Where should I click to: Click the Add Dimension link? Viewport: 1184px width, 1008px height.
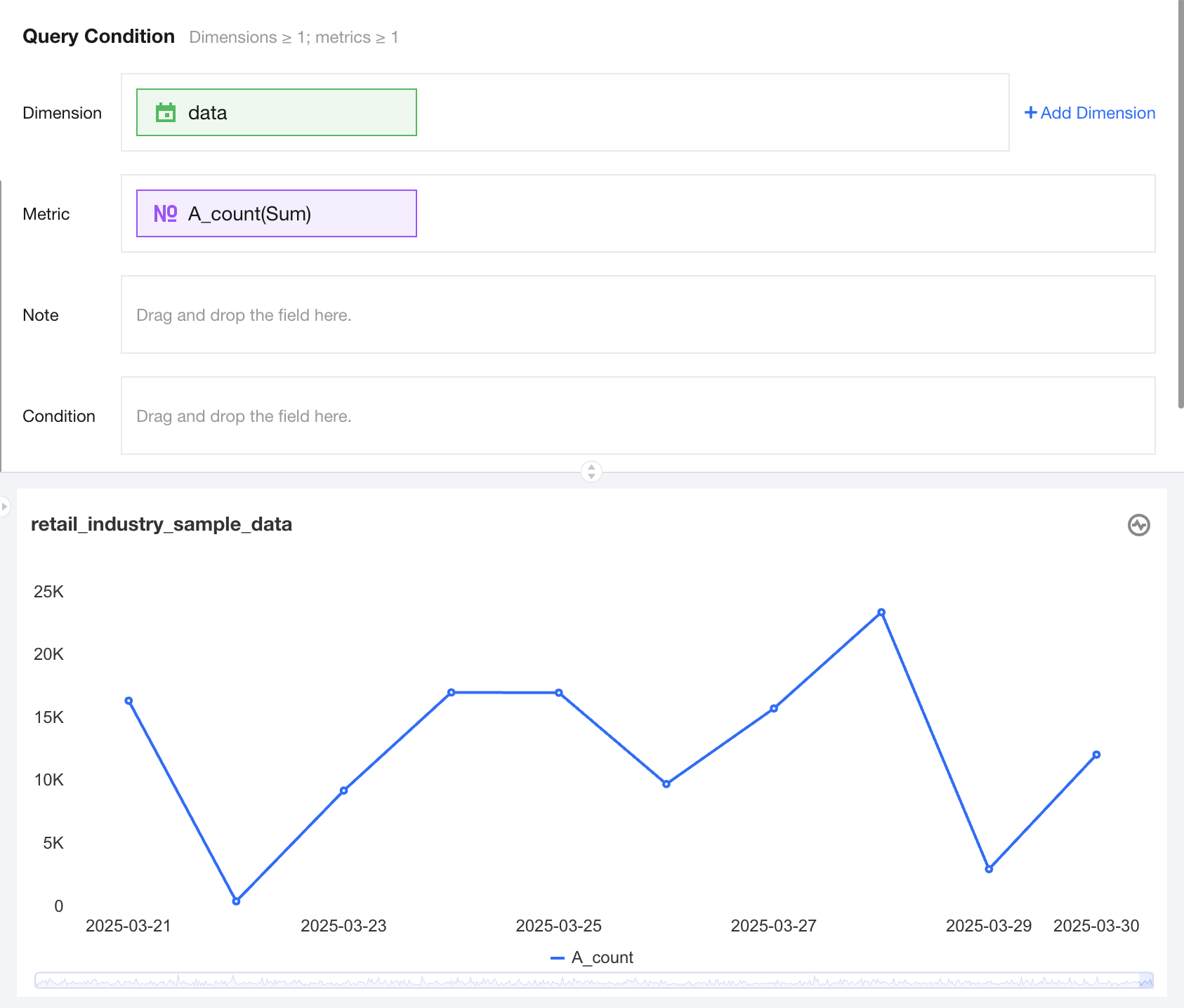[x=1097, y=113]
